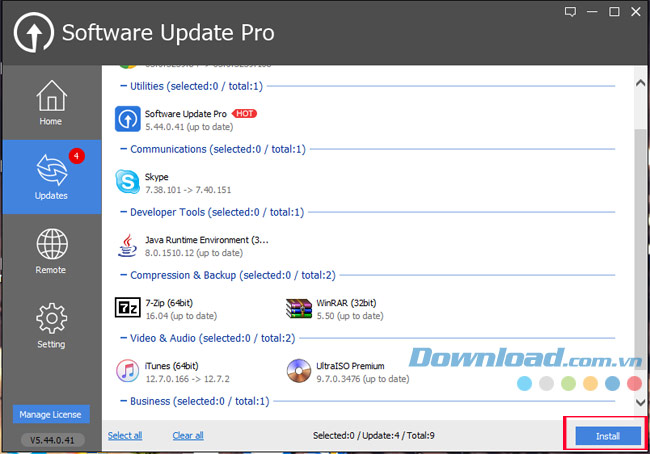Screen dimensions: 650x454
Task: Open the Home section in sidebar
Action: 51,102
